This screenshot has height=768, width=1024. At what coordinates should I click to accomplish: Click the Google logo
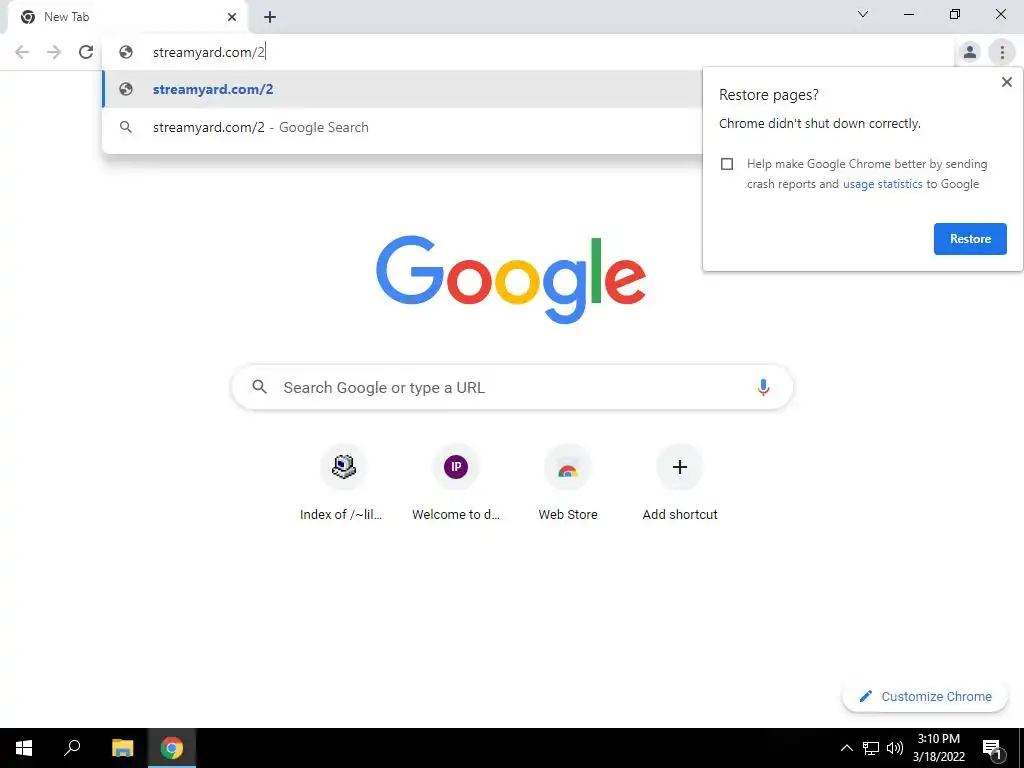(x=511, y=280)
